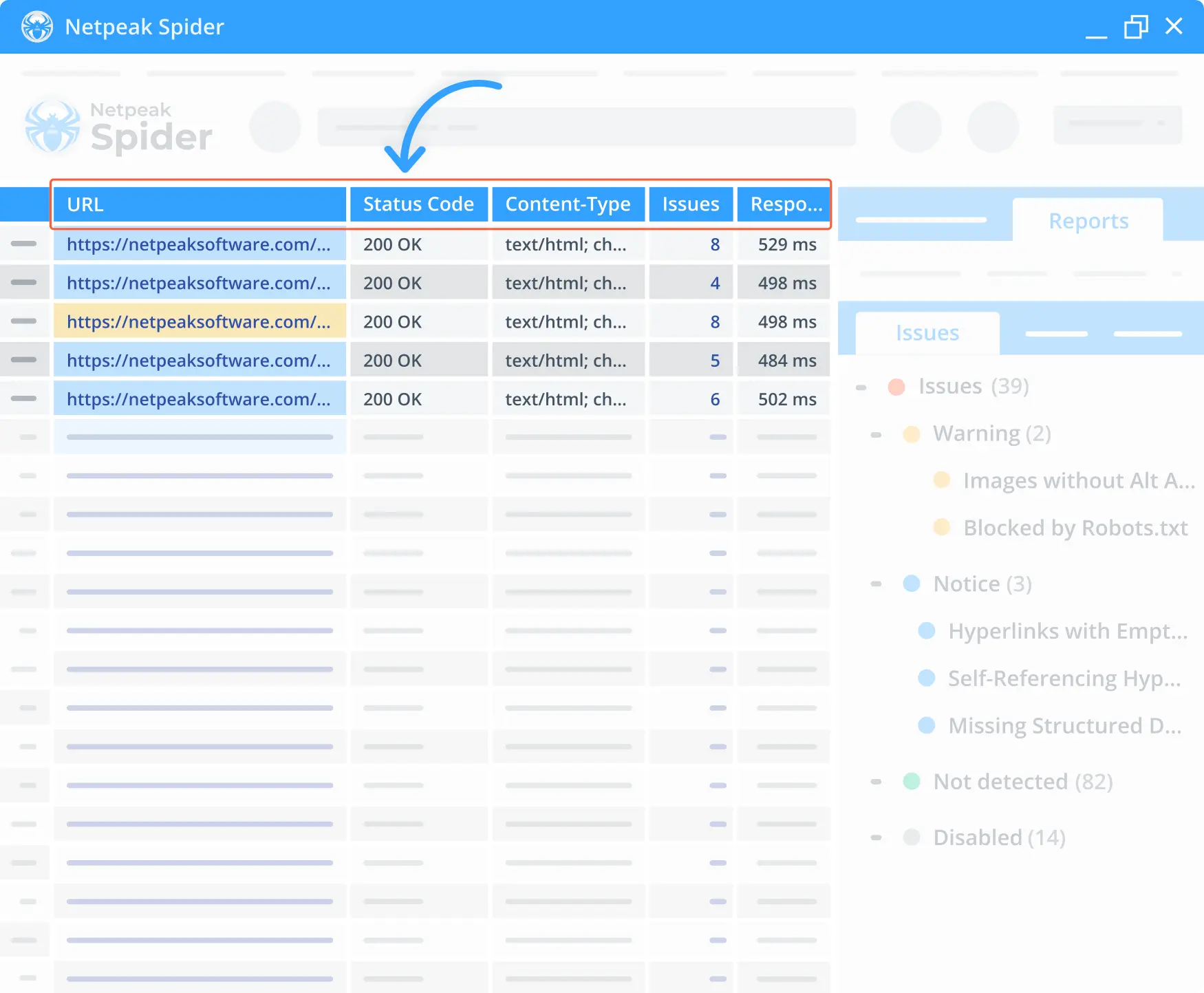The height and width of the screenshot is (993, 1204).
Task: Click the blue Notice (3) dot
Action: (911, 584)
